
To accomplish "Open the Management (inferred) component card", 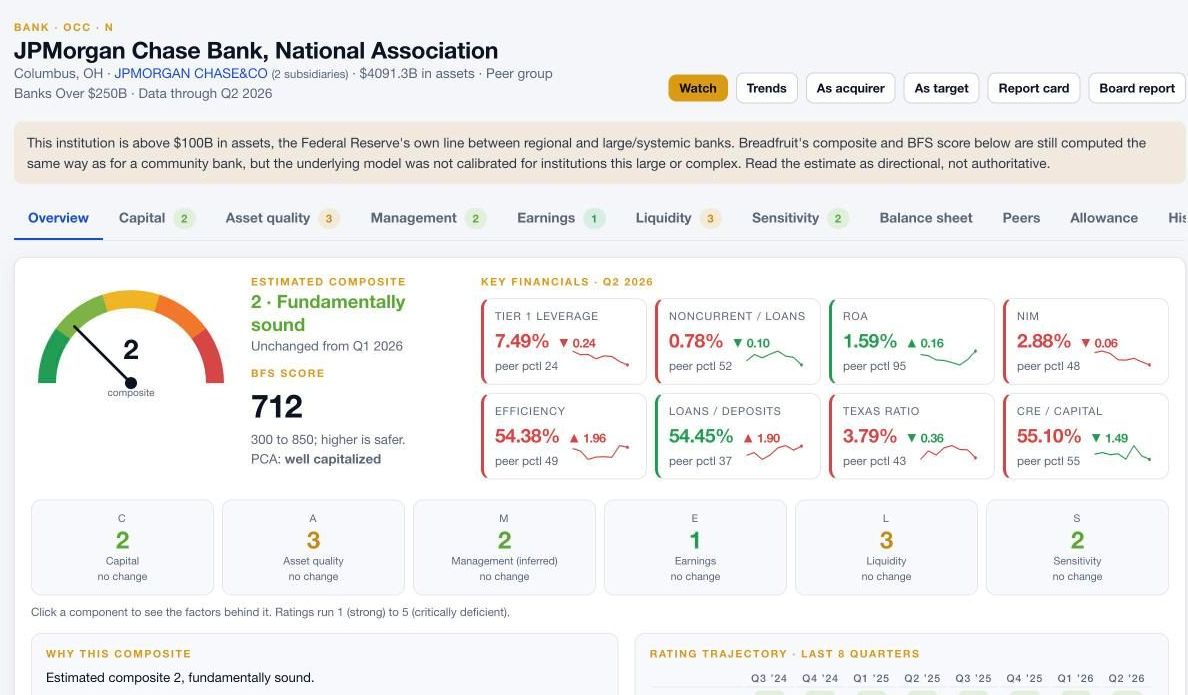I will [504, 546].
